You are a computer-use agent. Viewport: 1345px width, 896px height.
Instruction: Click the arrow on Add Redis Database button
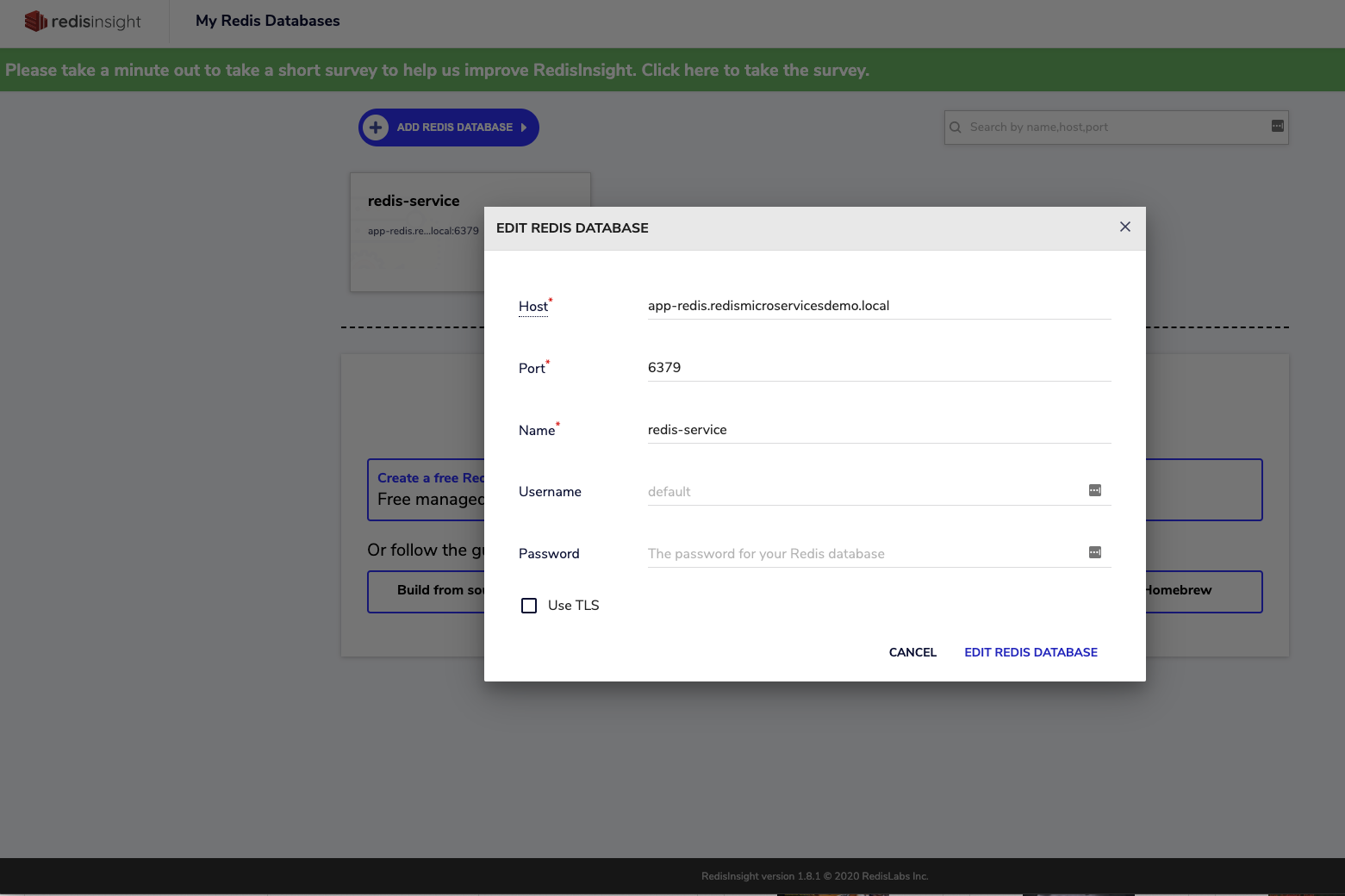[x=523, y=128]
